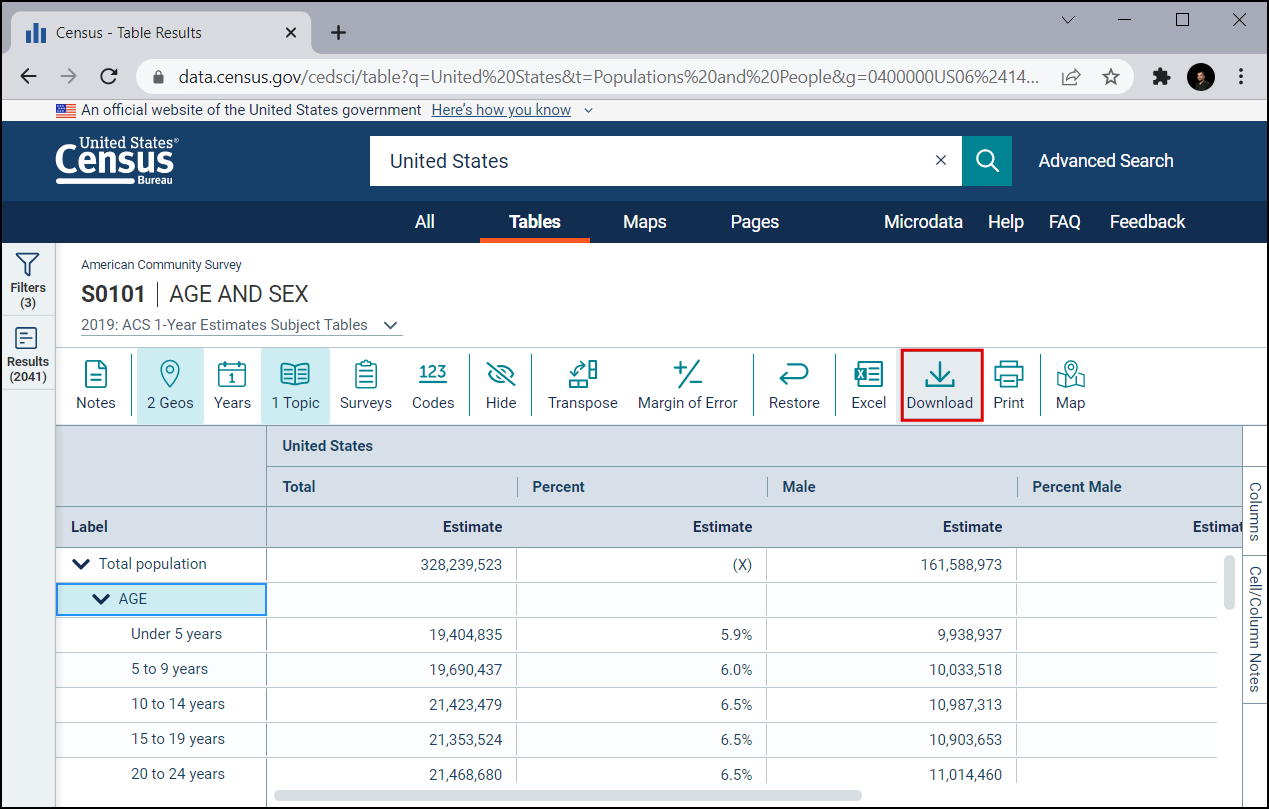Open the Notes panel icon

(96, 385)
